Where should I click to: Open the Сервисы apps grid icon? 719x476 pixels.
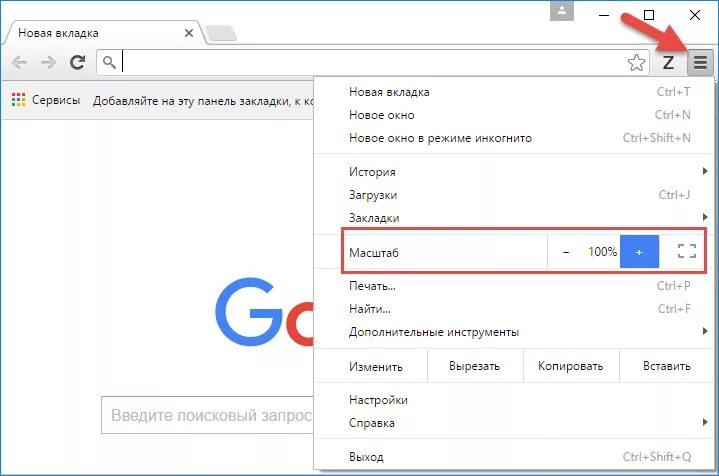[x=18, y=100]
